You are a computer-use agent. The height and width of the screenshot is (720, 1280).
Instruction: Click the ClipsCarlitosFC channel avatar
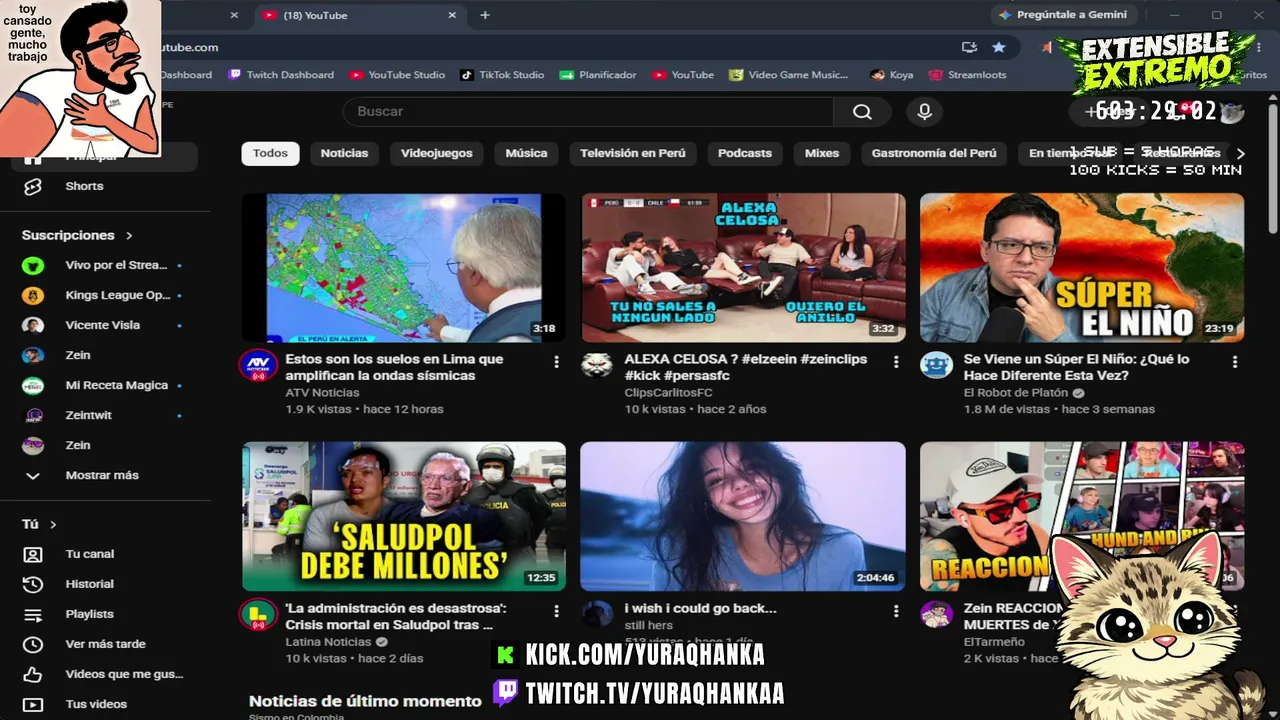[x=597, y=365]
